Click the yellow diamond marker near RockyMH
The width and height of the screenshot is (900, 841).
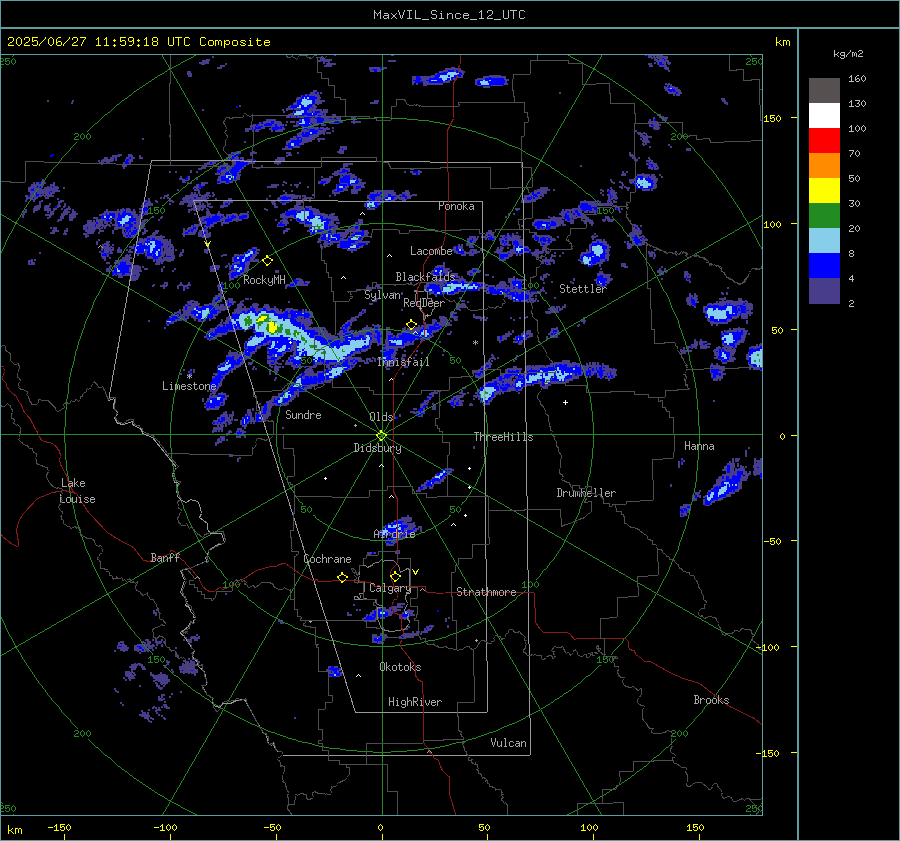pos(267,261)
